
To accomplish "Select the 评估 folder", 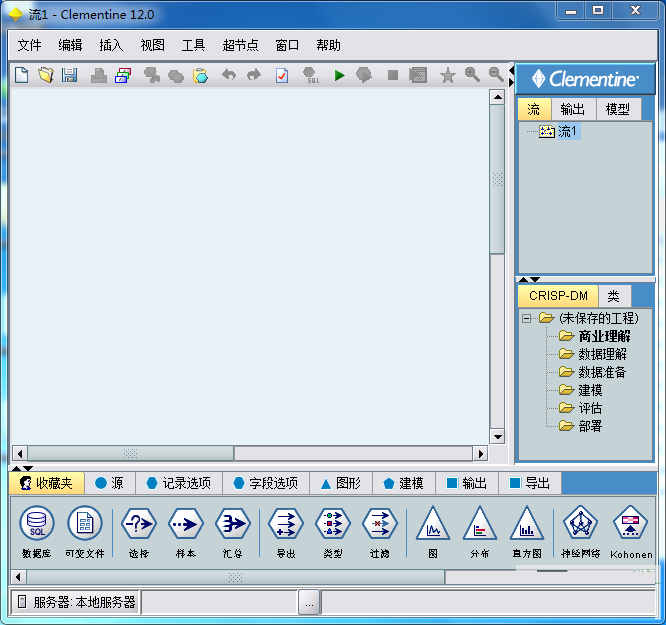I will click(581, 408).
